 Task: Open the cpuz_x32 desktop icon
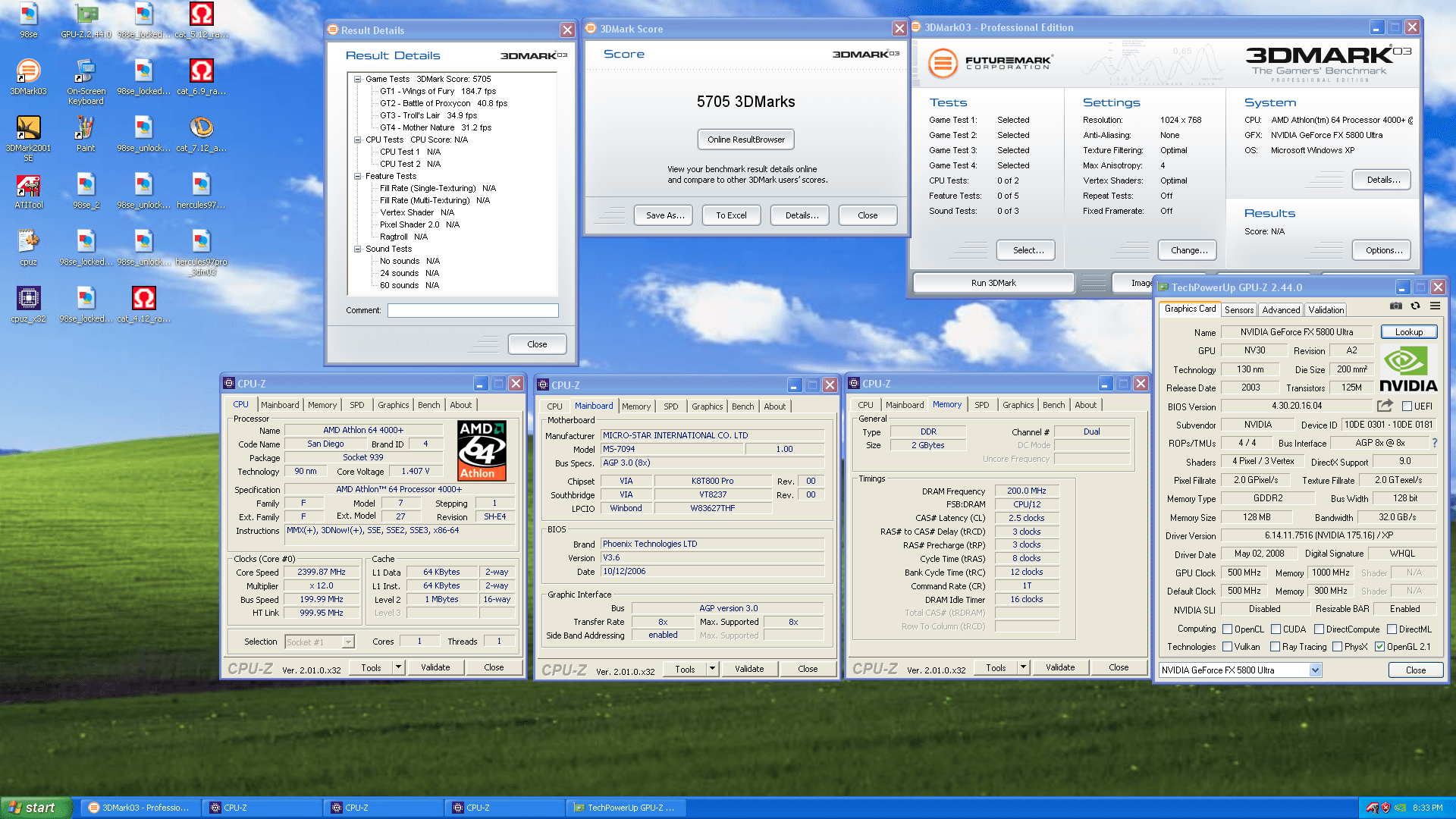point(29,305)
